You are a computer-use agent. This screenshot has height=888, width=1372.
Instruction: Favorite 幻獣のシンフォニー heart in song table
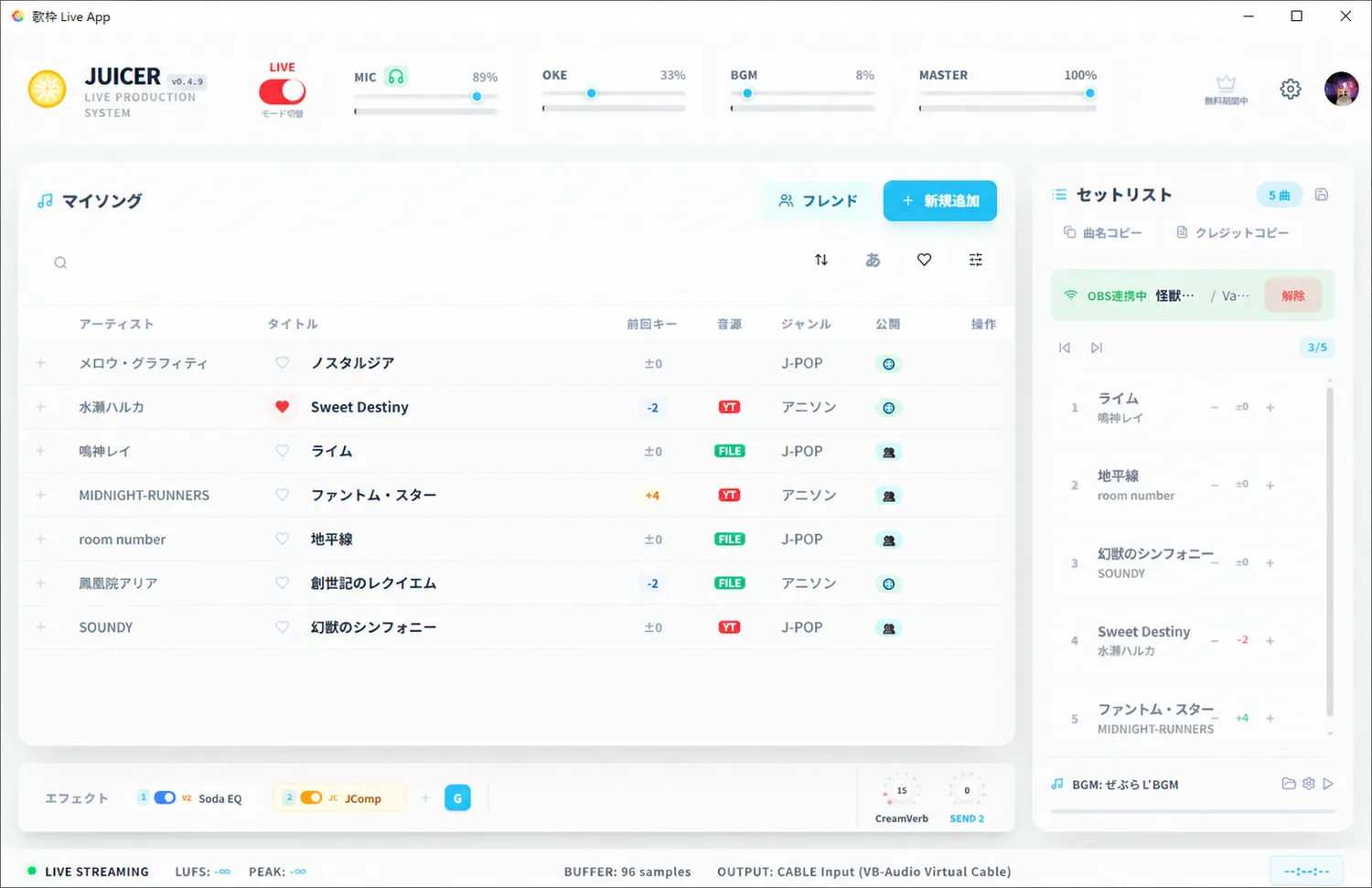[283, 627]
